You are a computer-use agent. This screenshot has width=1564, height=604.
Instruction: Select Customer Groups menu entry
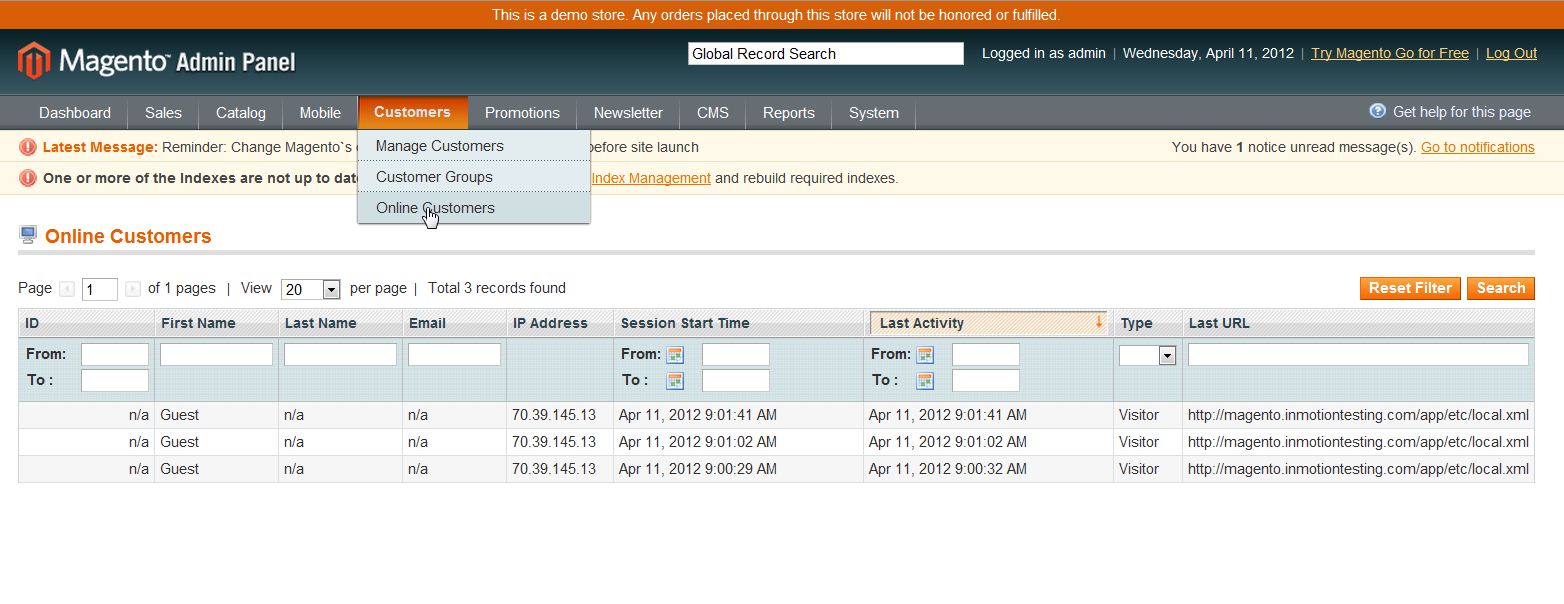(474, 177)
